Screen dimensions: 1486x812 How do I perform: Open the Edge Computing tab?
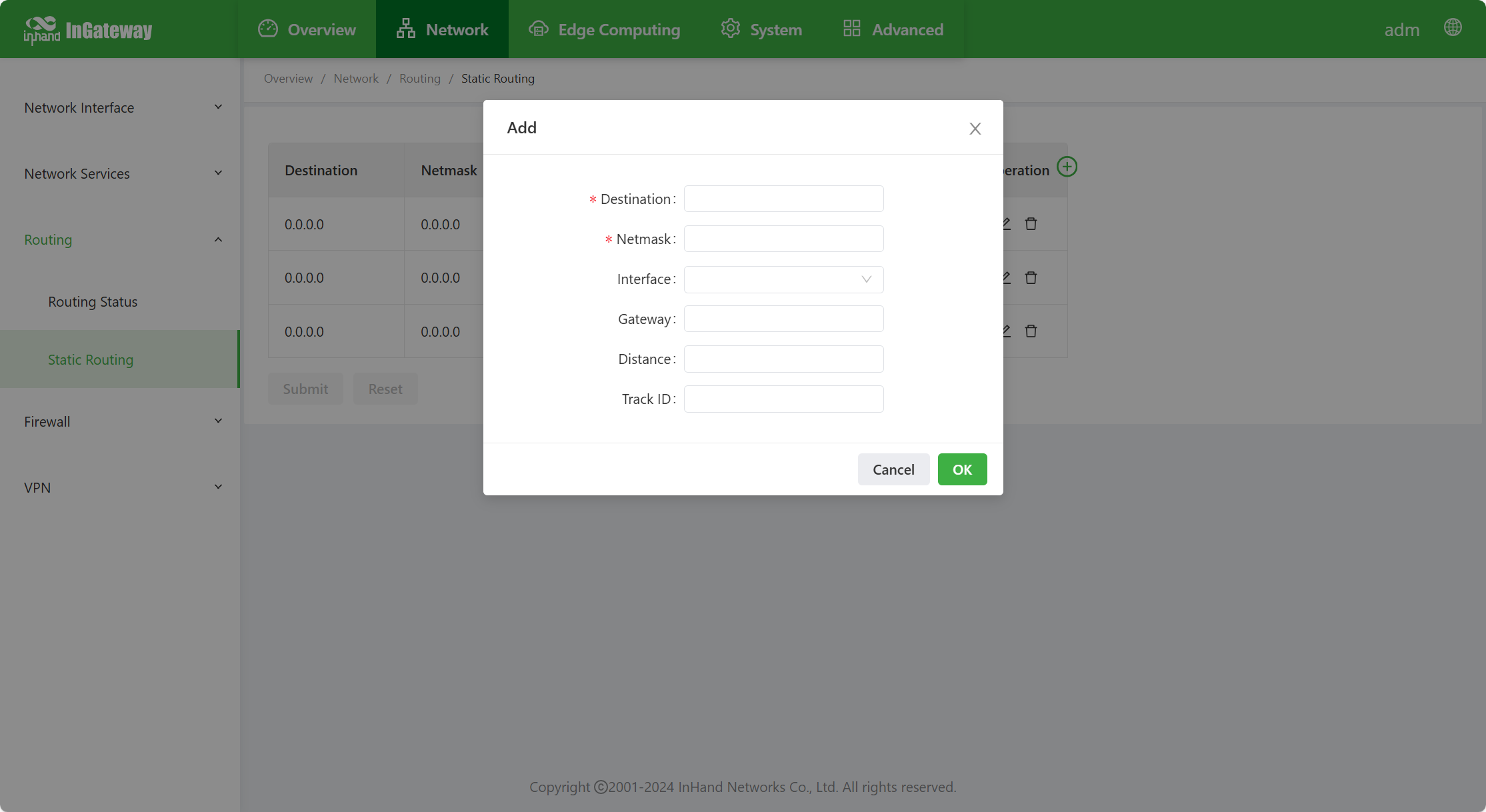tap(604, 29)
